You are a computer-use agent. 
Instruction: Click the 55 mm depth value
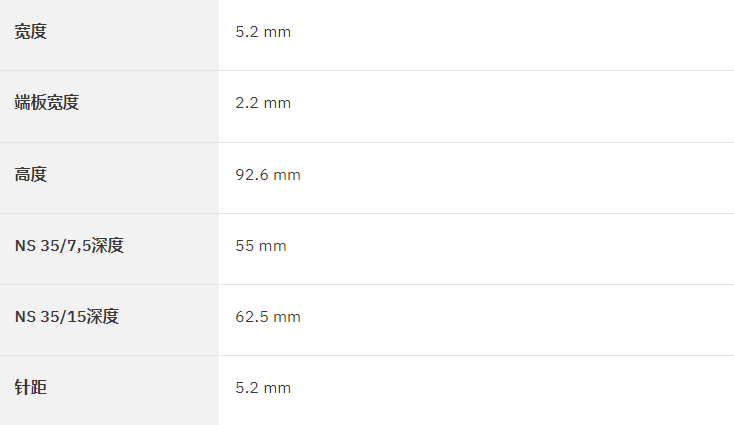pos(261,246)
